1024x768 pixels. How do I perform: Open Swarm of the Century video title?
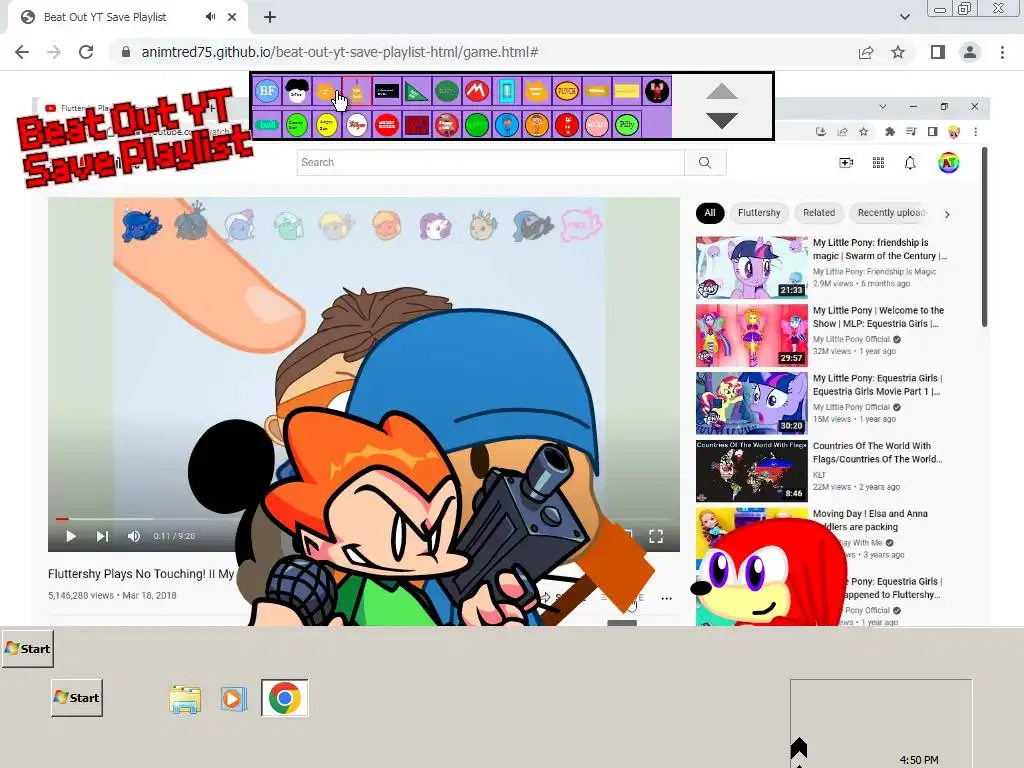(x=879, y=249)
